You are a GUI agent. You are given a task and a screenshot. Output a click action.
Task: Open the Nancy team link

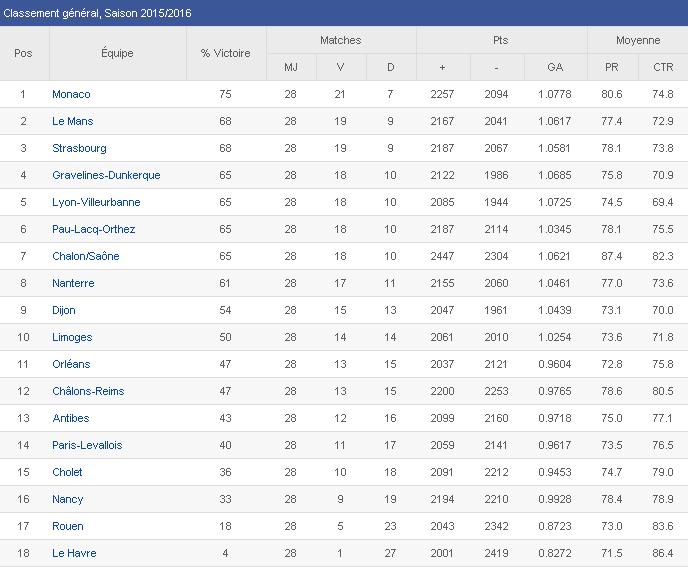tap(67, 499)
